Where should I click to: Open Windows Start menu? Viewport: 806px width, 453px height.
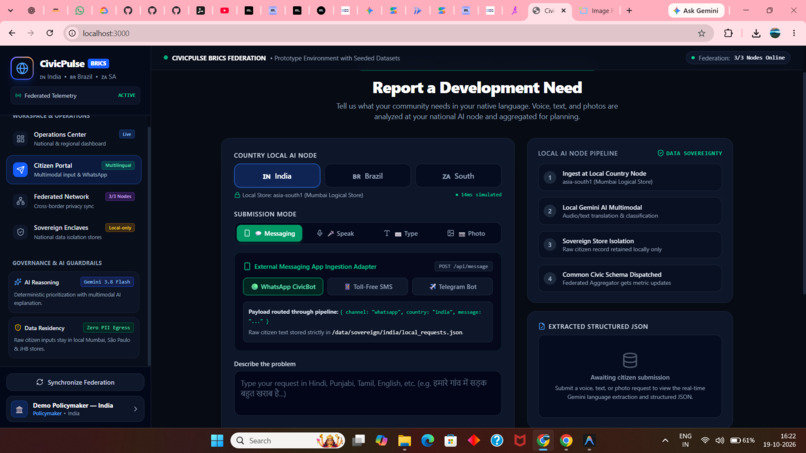pyautogui.click(x=217, y=441)
